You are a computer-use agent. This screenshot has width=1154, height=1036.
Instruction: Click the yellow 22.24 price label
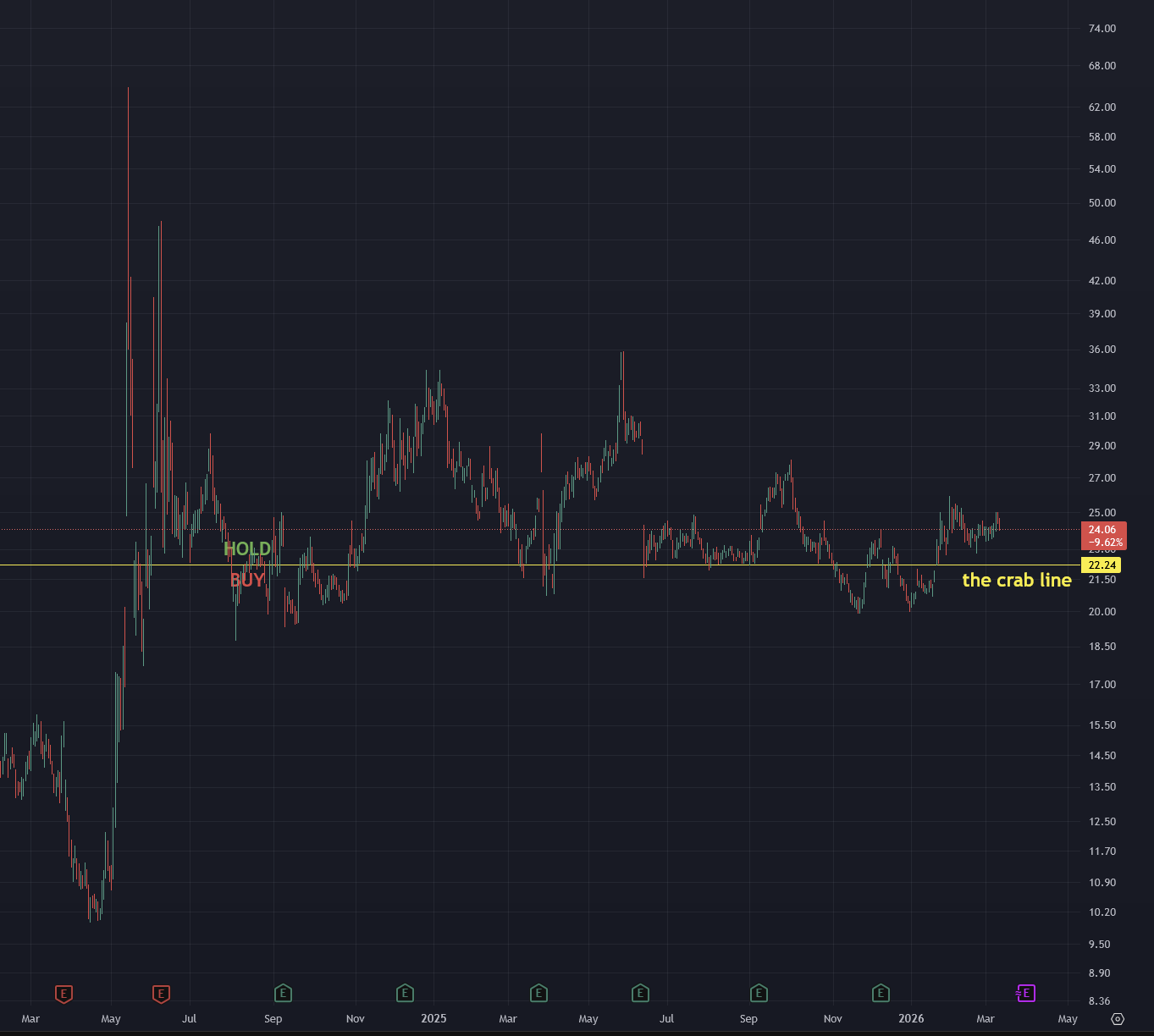tap(1102, 565)
